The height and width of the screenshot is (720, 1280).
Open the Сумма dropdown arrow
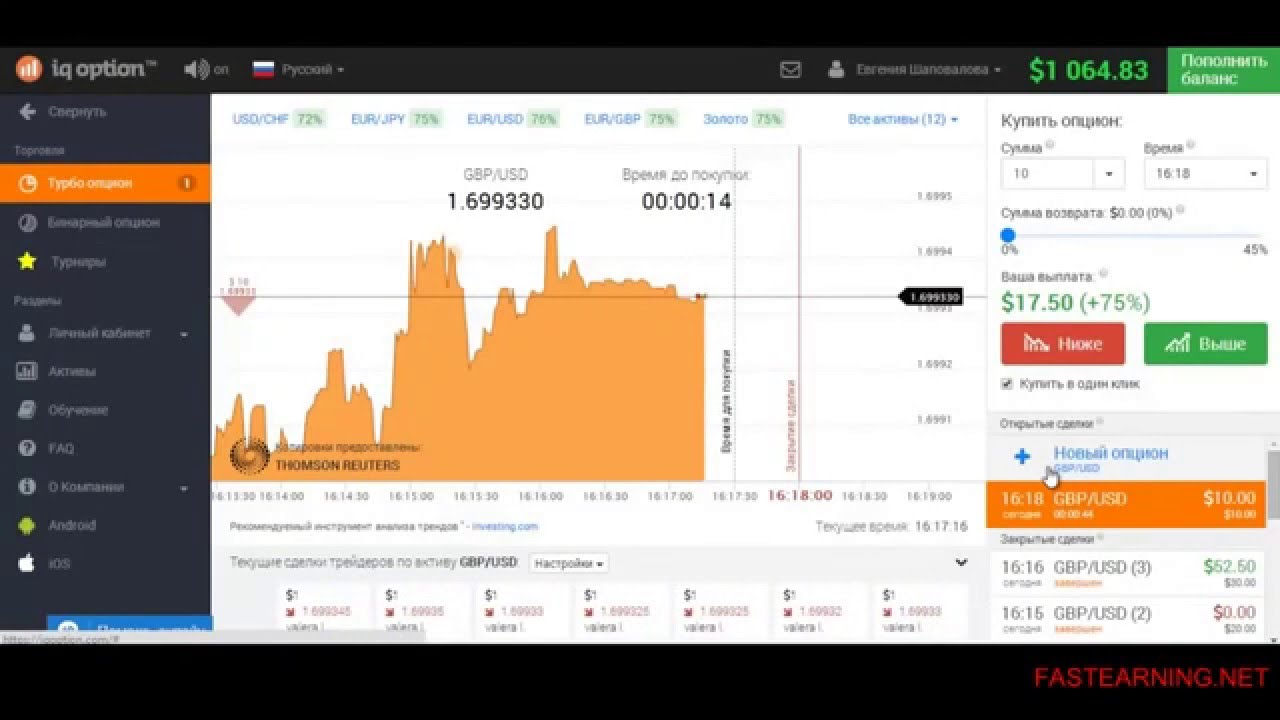(1109, 173)
